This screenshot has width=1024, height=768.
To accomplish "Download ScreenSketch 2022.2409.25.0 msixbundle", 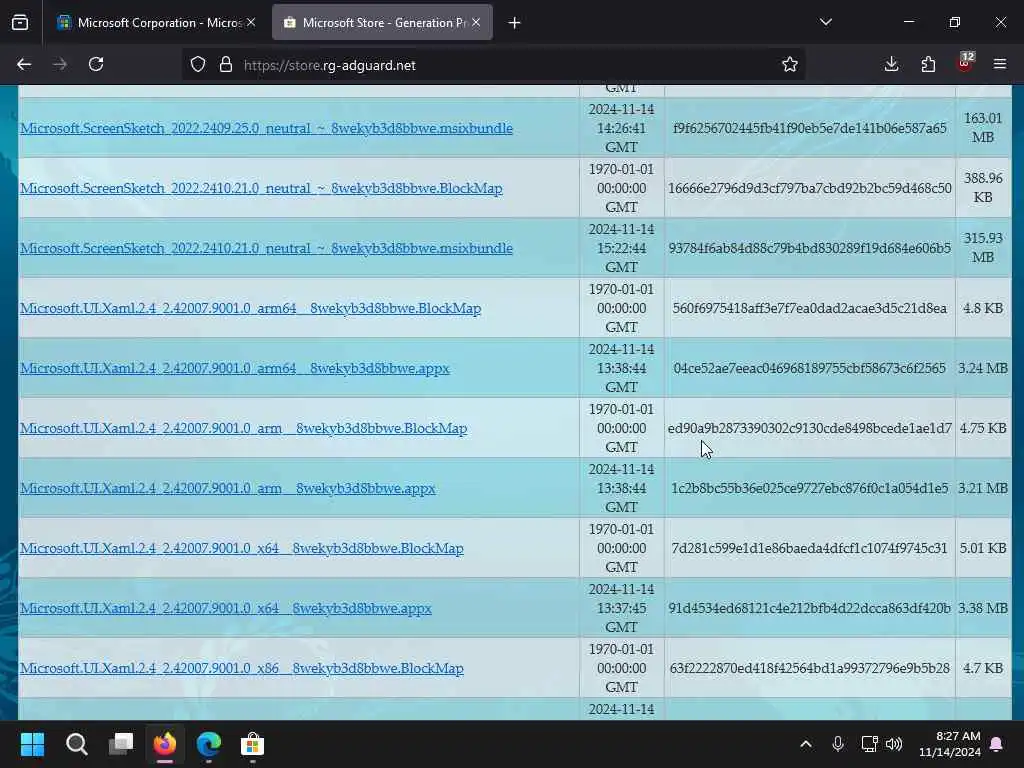I will (x=266, y=128).
